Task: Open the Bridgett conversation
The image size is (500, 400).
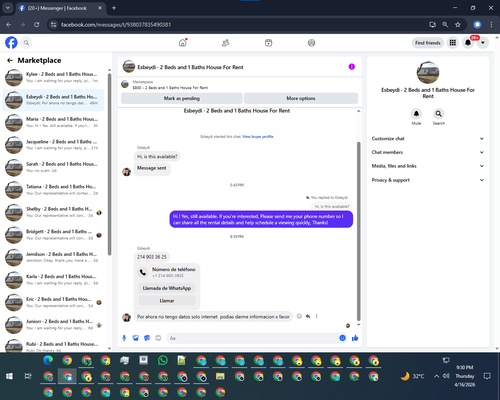Action: (53, 235)
